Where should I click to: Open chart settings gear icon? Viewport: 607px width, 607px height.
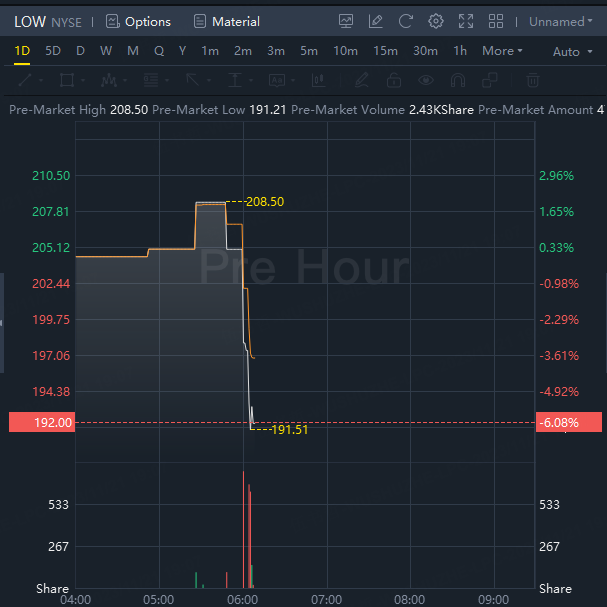coord(436,21)
